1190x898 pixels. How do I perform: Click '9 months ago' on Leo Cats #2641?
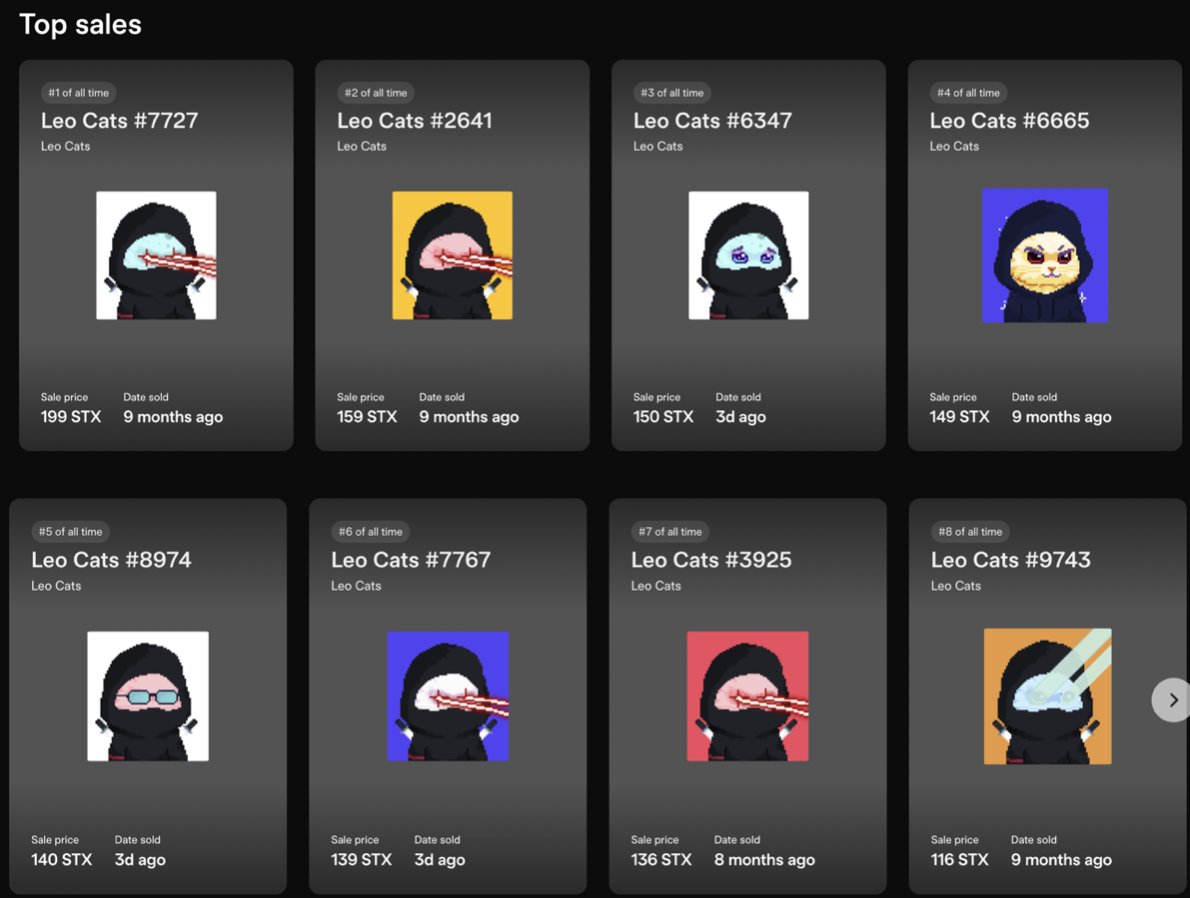click(x=469, y=417)
